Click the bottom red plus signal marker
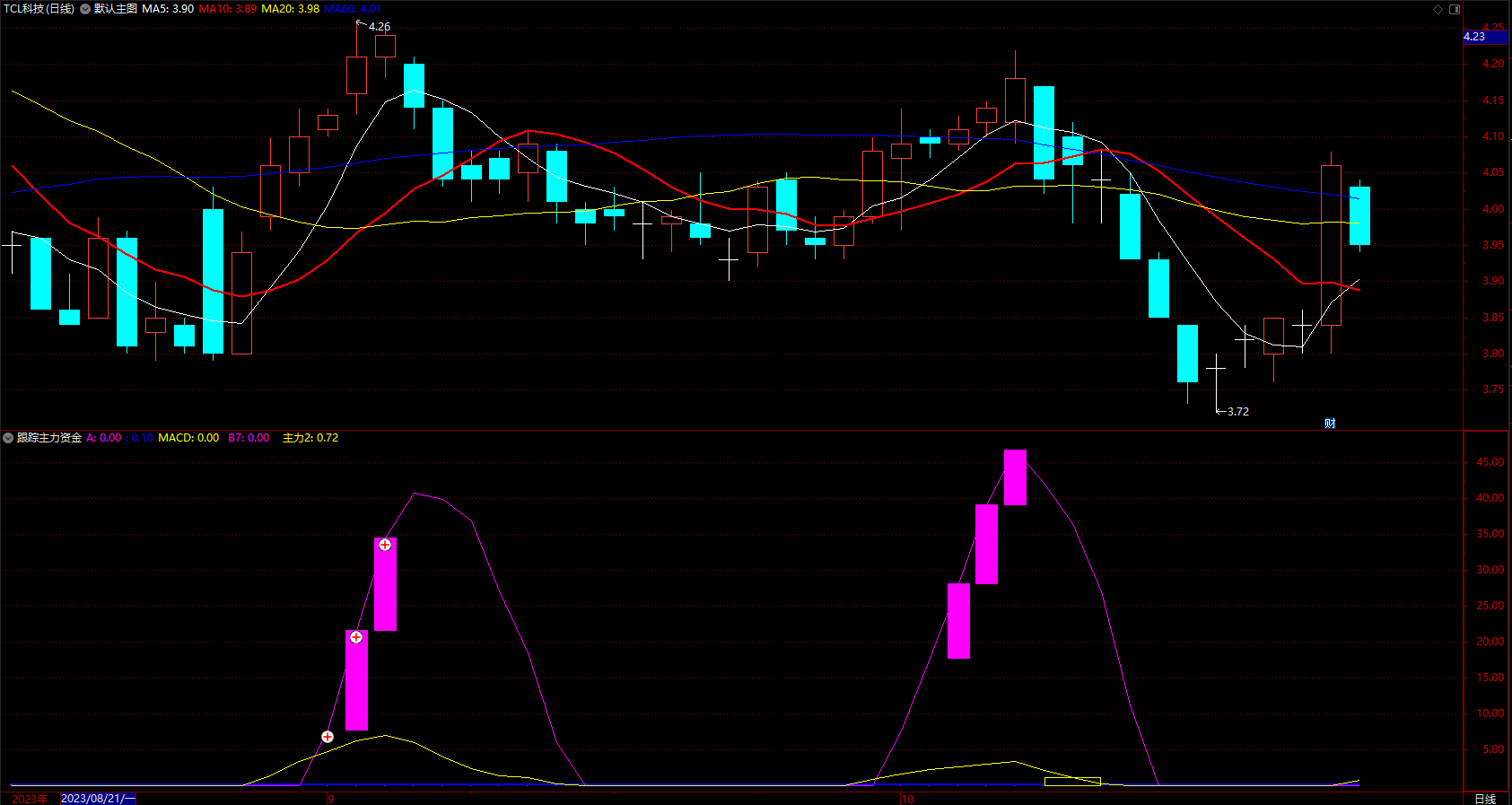This screenshot has width=1512, height=805. tap(328, 737)
